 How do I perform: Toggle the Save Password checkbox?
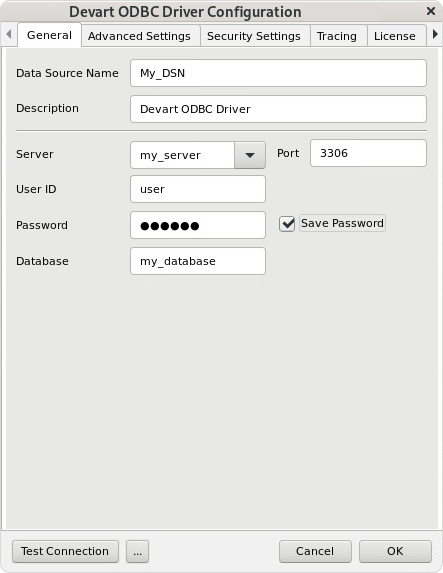287,224
